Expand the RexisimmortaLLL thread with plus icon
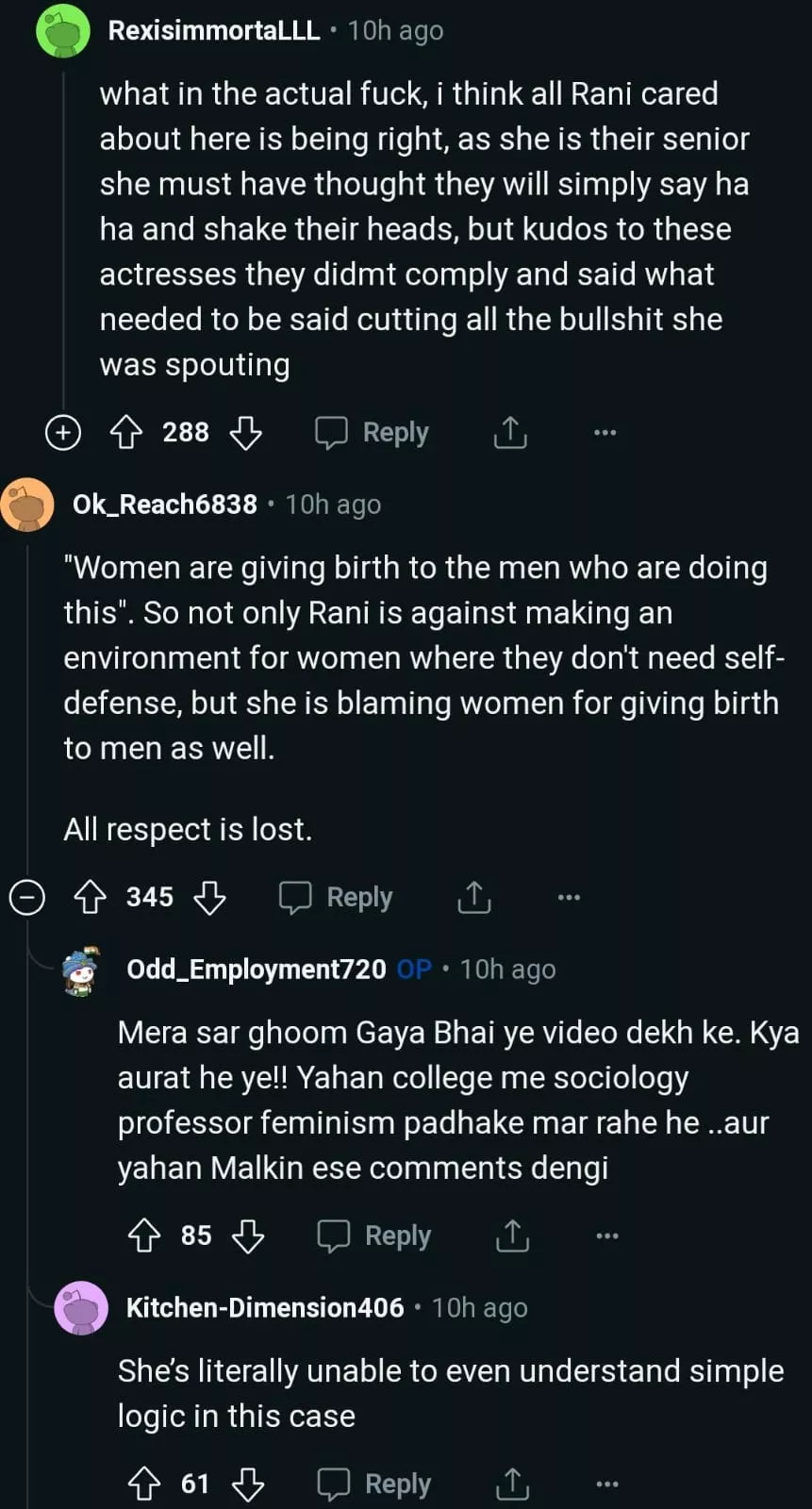The image size is (812, 1509). coord(63,433)
